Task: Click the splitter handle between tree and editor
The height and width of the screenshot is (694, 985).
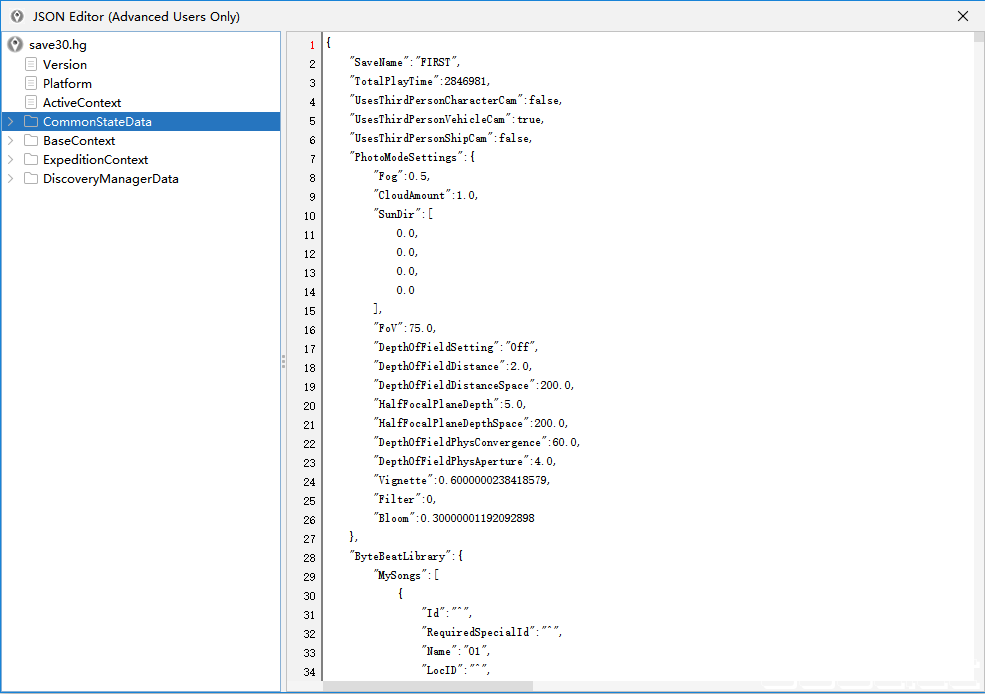Action: tap(283, 361)
